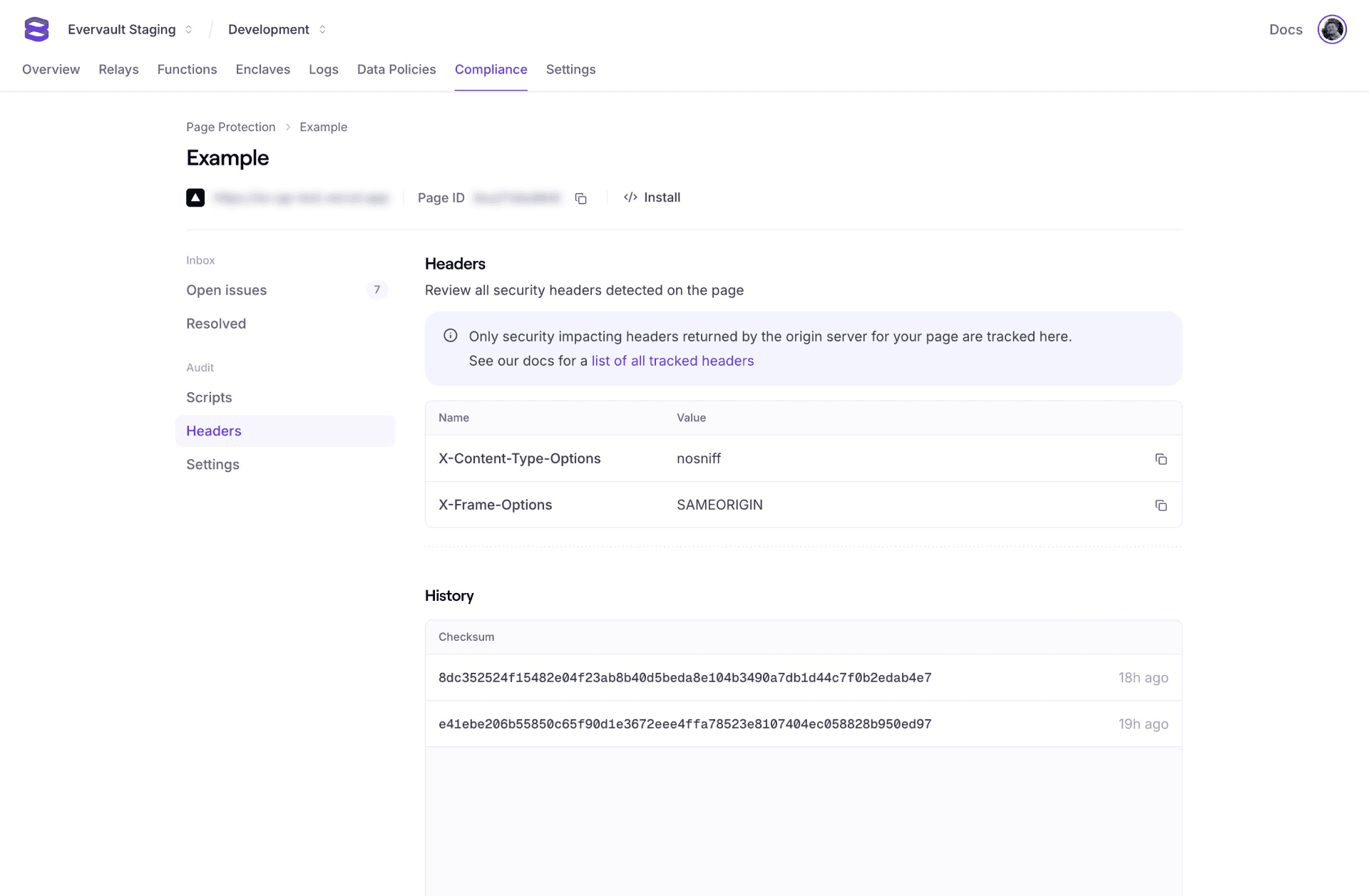Viewport: 1369px width, 896px height.
Task: Open the Data Policies tab
Action: [396, 69]
